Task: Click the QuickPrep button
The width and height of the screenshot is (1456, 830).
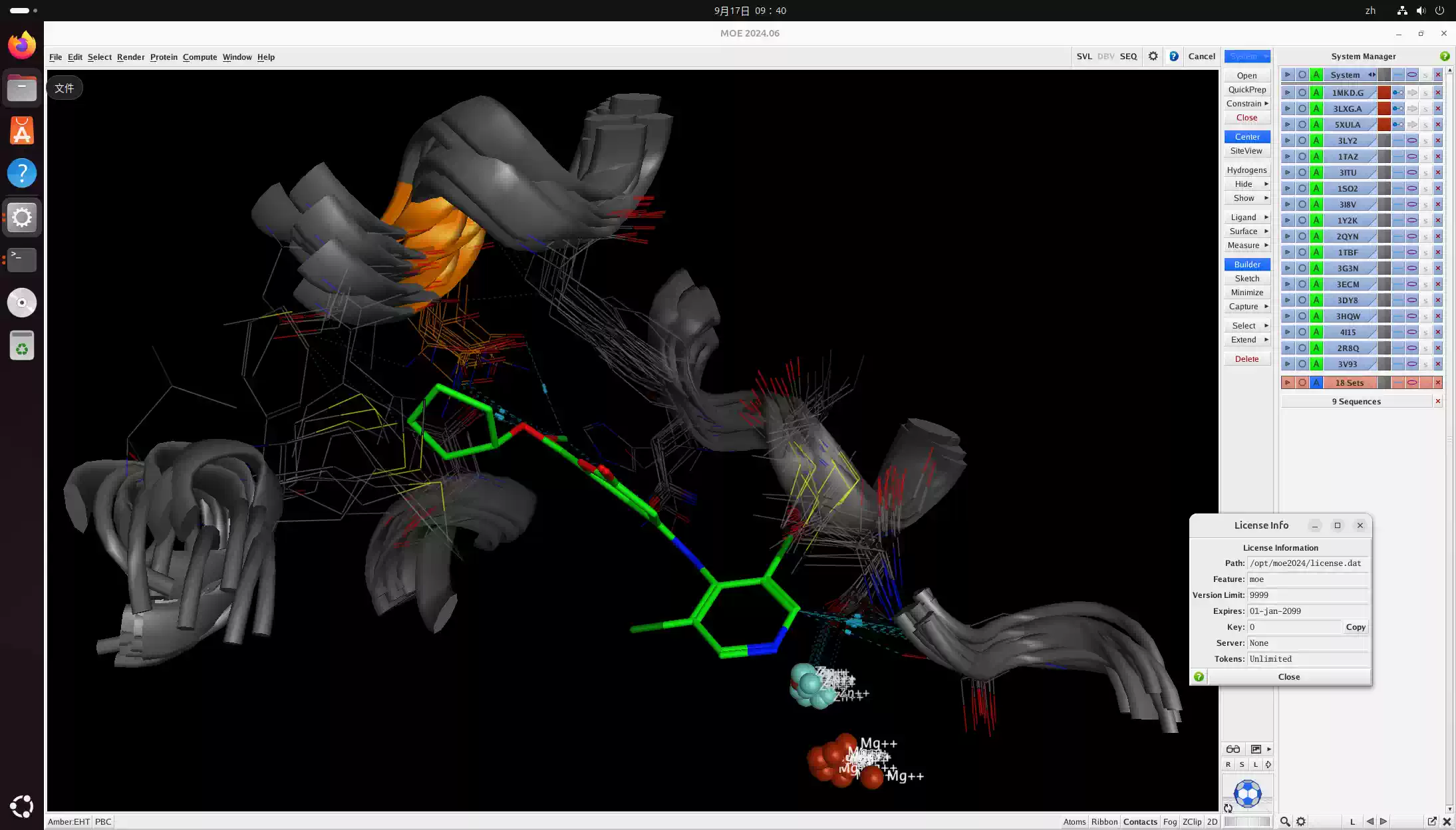Action: 1247,89
